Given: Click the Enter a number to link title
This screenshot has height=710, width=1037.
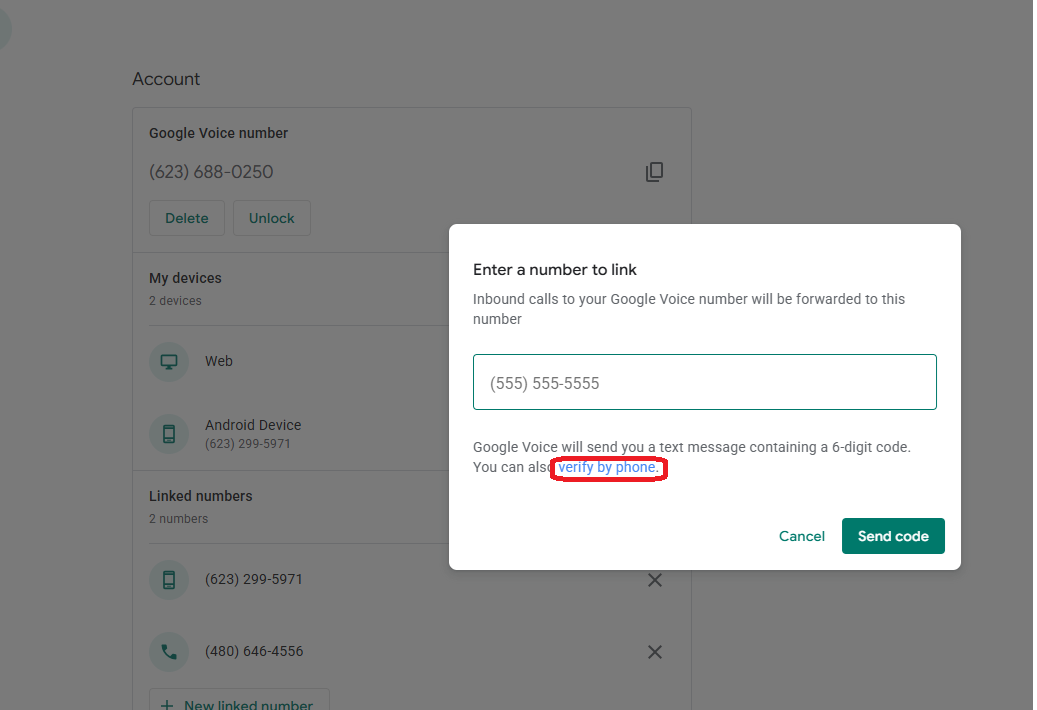Looking at the screenshot, I should pyautogui.click(x=555, y=270).
